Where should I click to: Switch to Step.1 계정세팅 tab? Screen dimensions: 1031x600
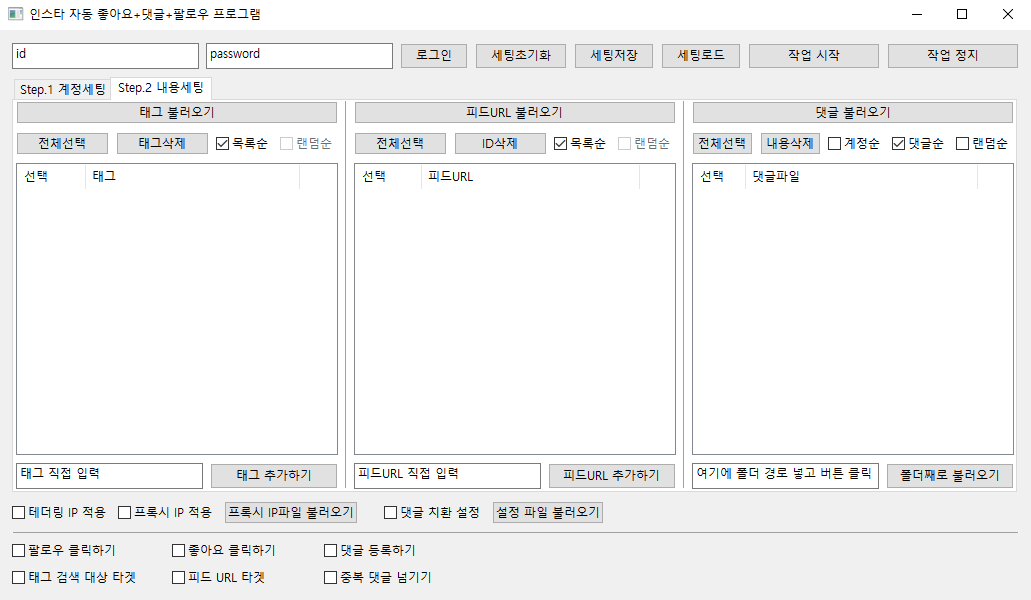pos(62,90)
